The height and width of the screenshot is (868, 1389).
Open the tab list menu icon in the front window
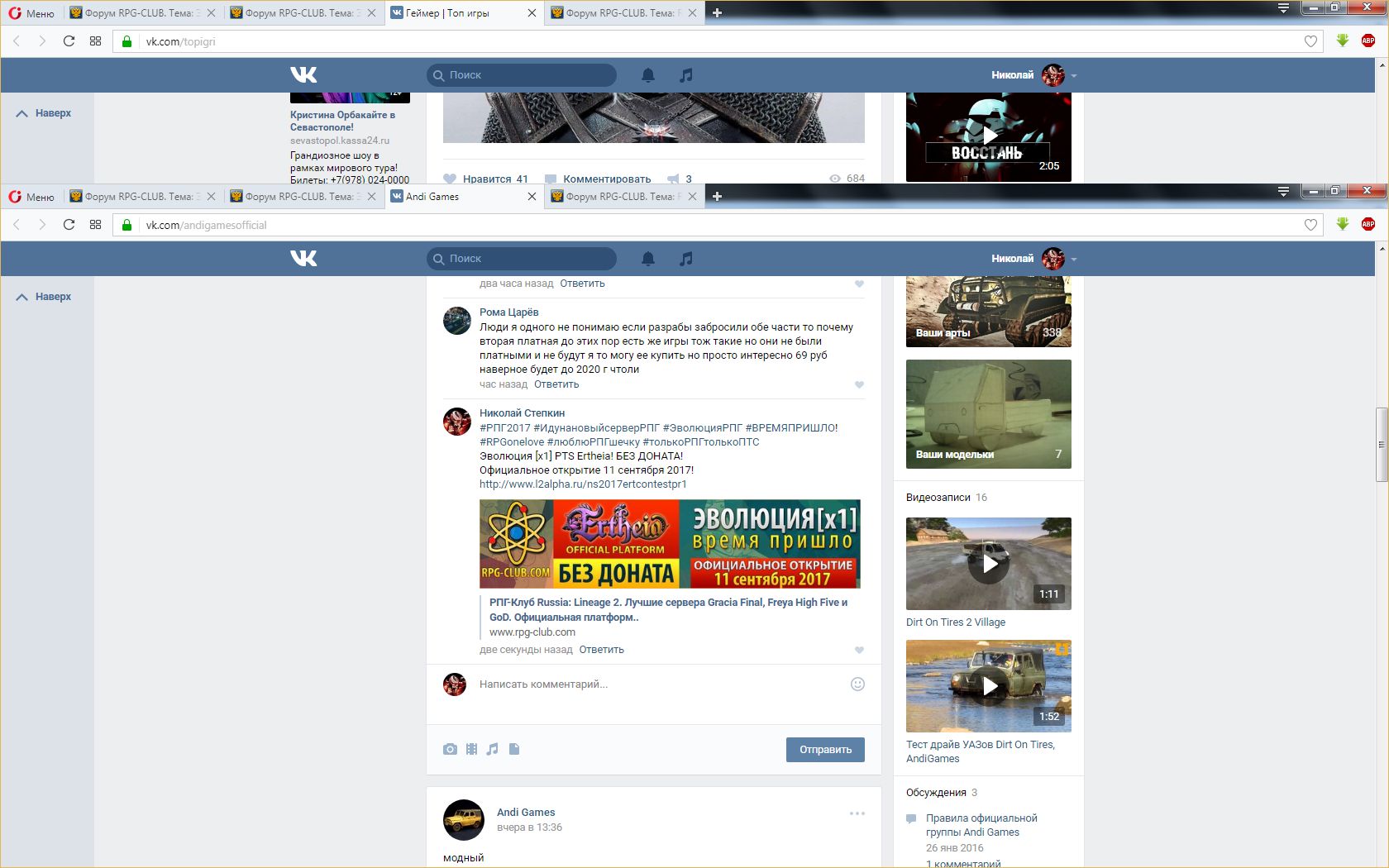tap(1283, 191)
